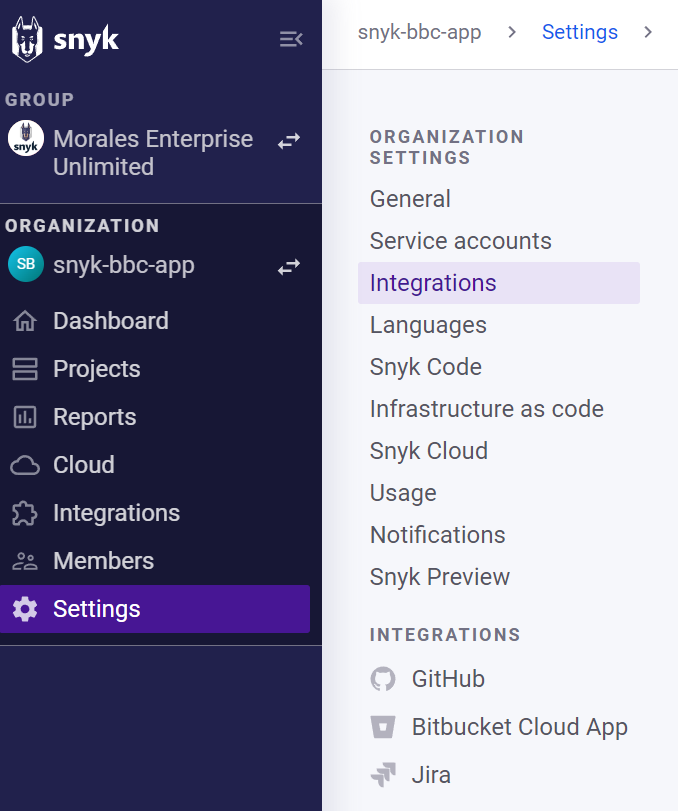The image size is (678, 811).
Task: Open Snyk Code settings
Action: click(x=426, y=367)
